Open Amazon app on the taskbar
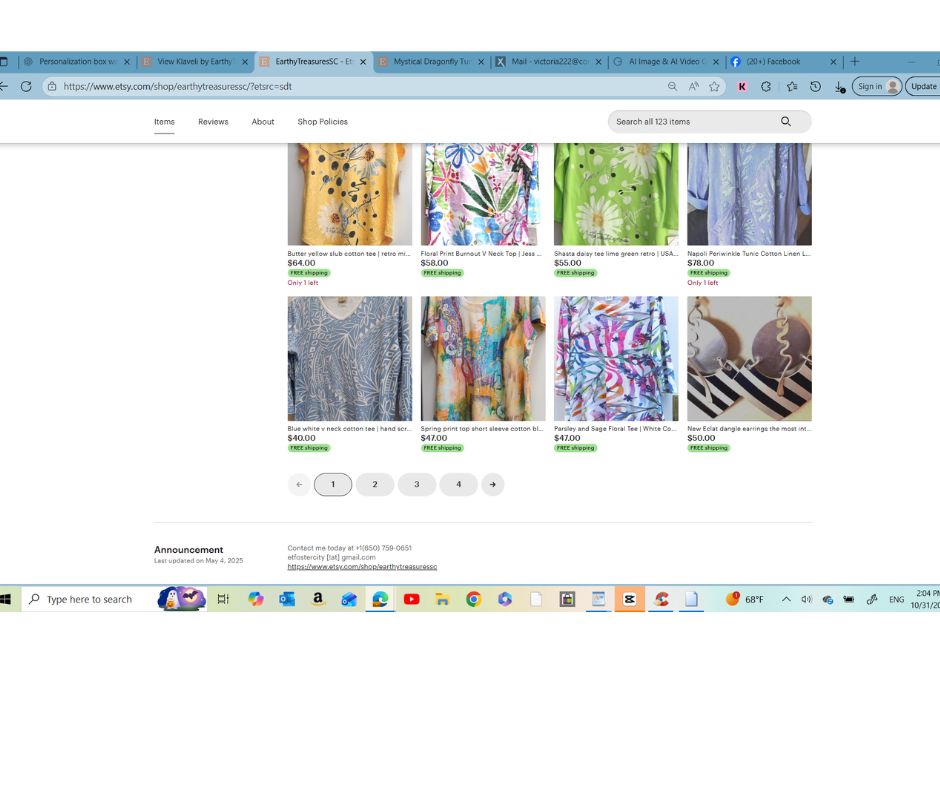Screen dimensions: 940x788 pos(318,598)
